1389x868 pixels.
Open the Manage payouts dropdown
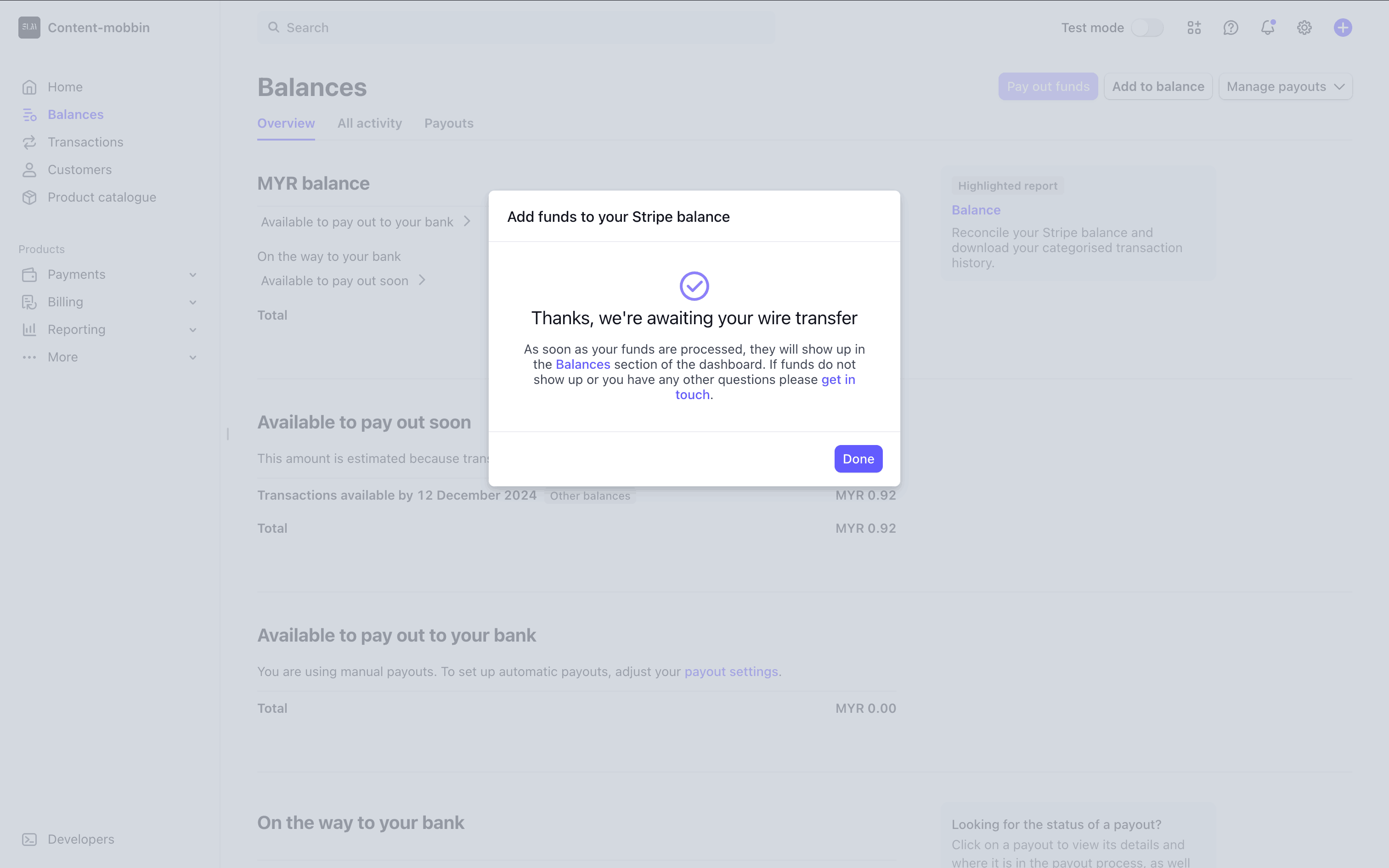tap(1285, 87)
